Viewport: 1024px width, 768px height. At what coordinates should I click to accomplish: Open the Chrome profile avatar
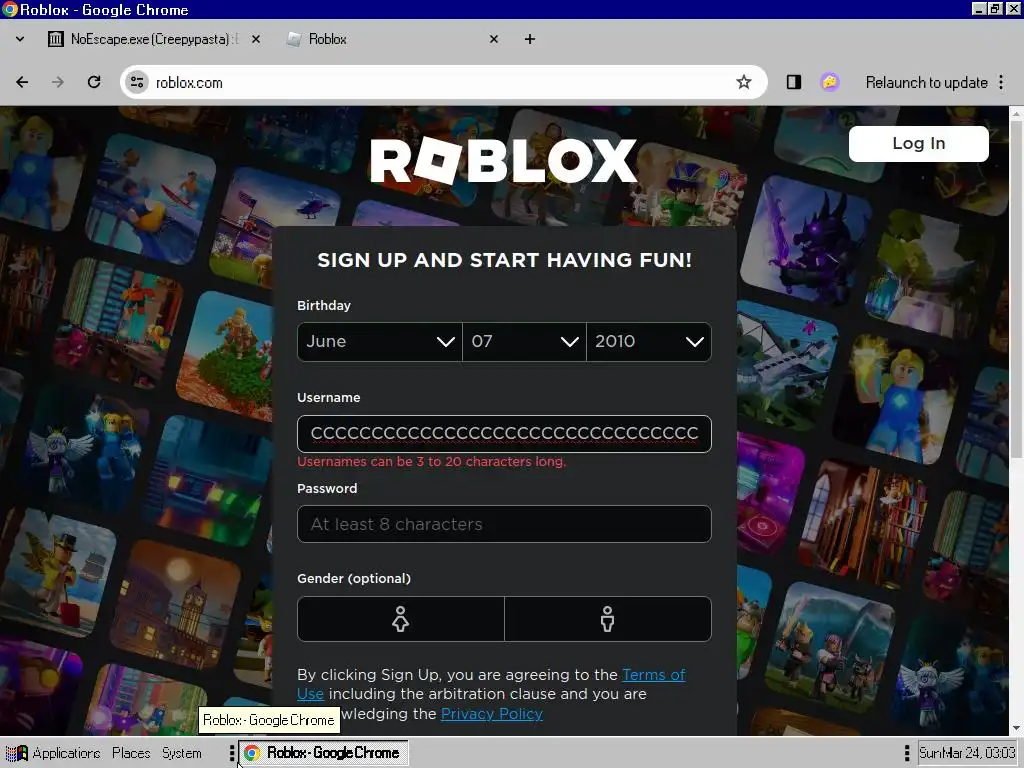829,82
